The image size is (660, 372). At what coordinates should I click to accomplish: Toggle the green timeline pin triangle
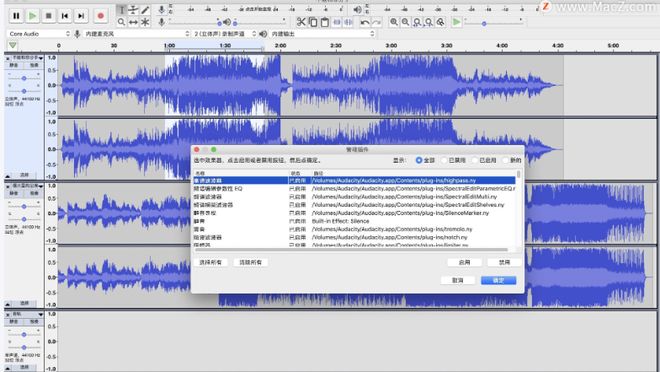[x=13, y=45]
